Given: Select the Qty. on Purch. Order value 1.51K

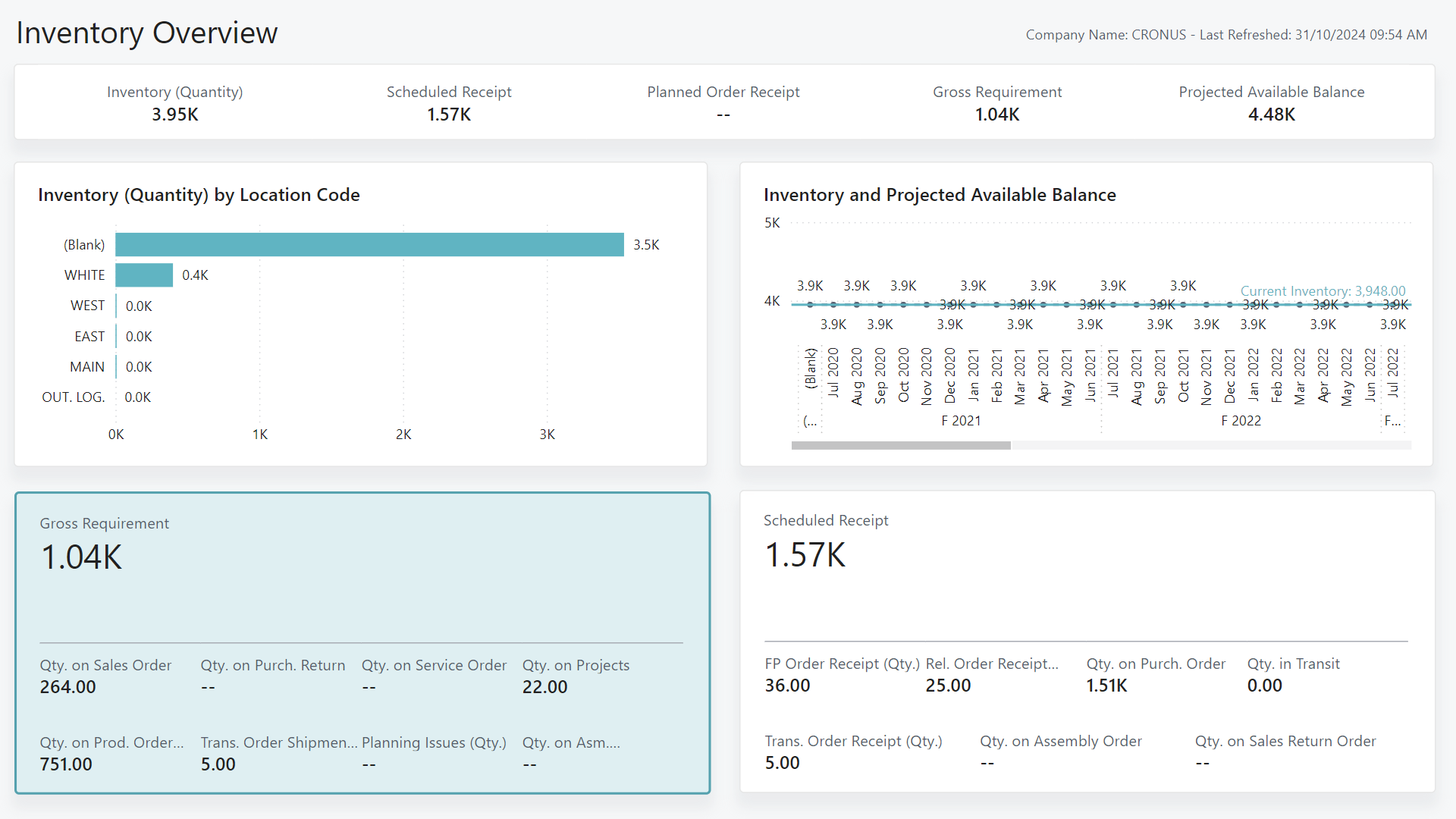Looking at the screenshot, I should point(1106,686).
